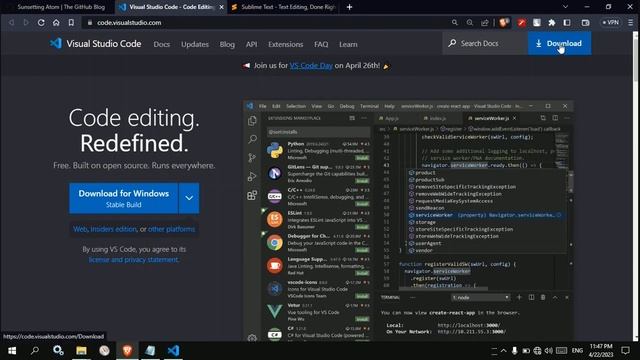
Task: Open a new tab with the plus button
Action: [349, 7]
